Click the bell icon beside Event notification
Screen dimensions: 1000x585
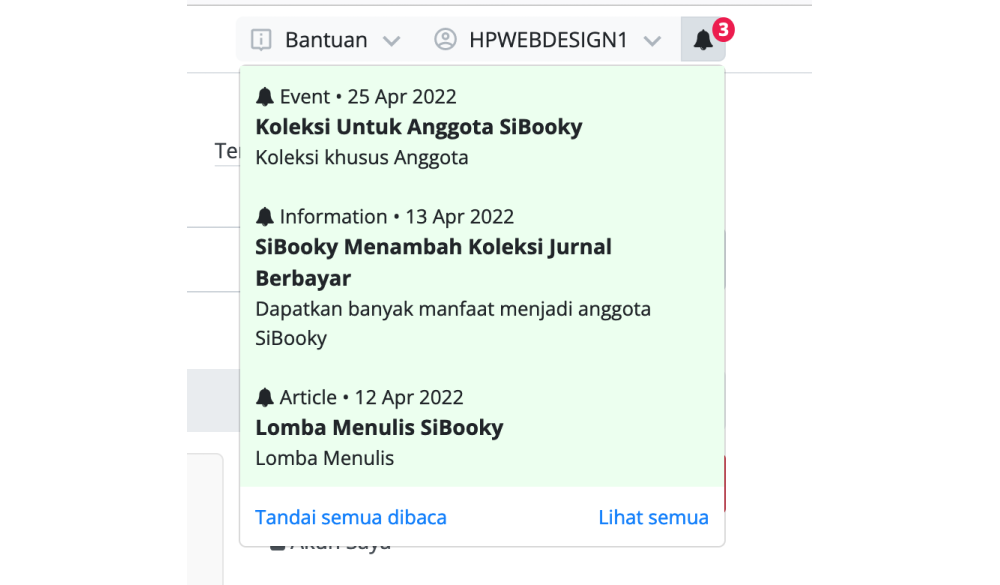[265, 97]
